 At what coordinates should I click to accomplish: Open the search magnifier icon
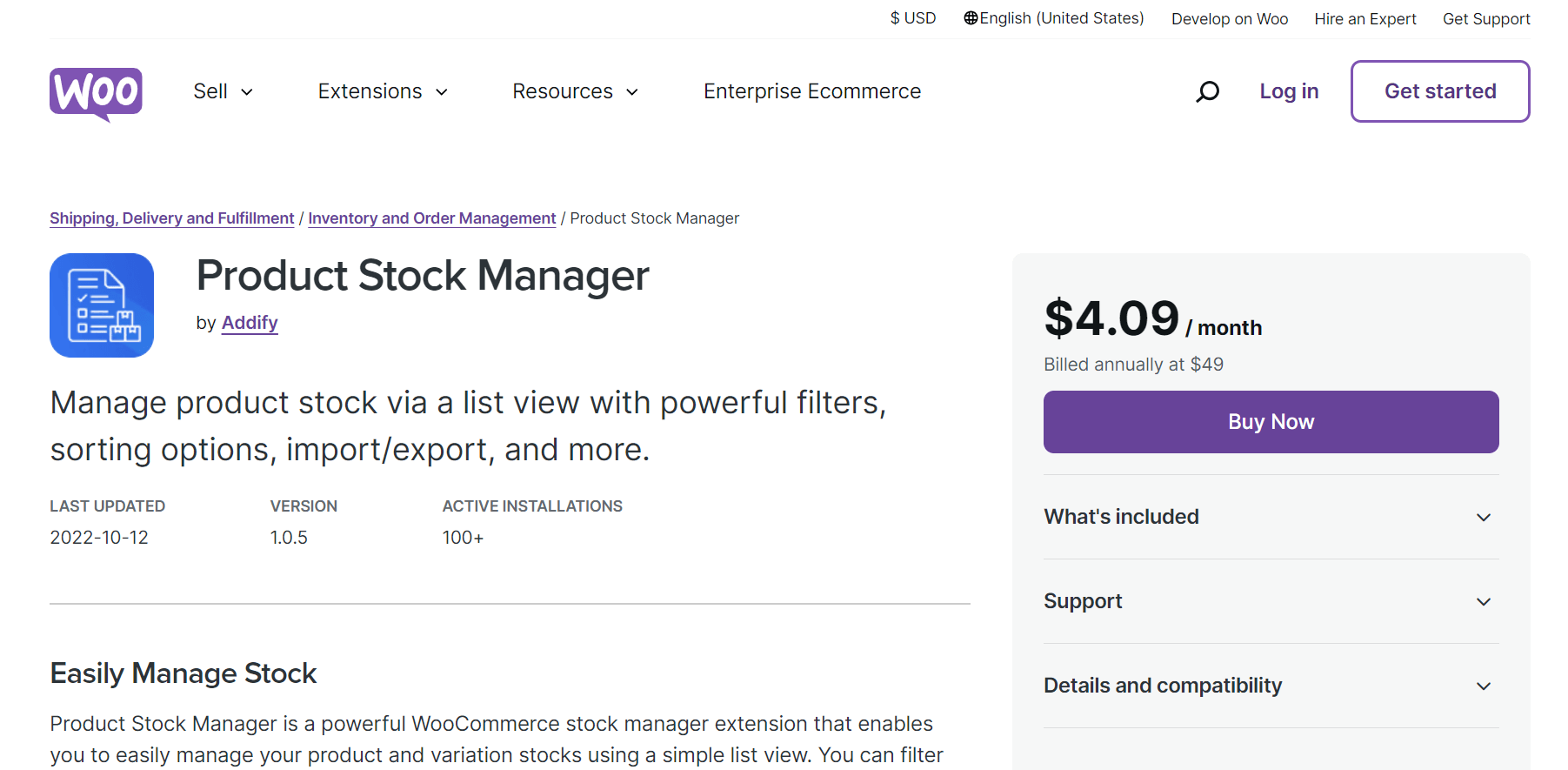[1207, 91]
